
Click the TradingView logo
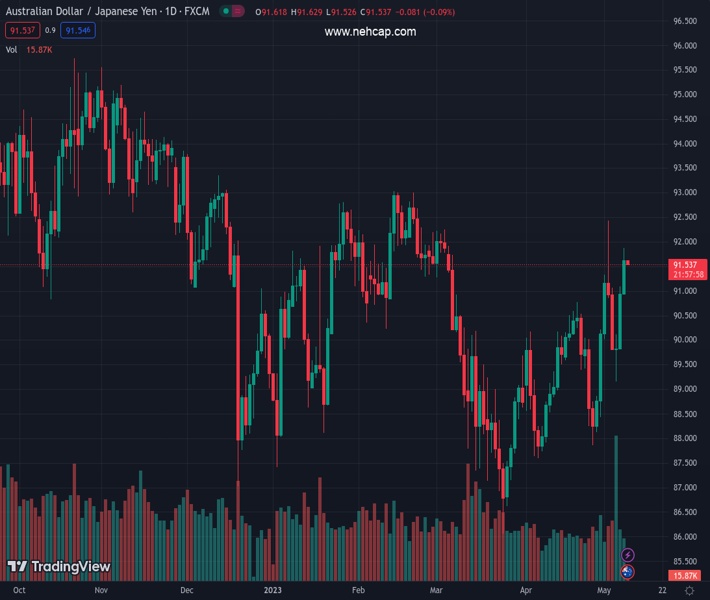(59, 567)
